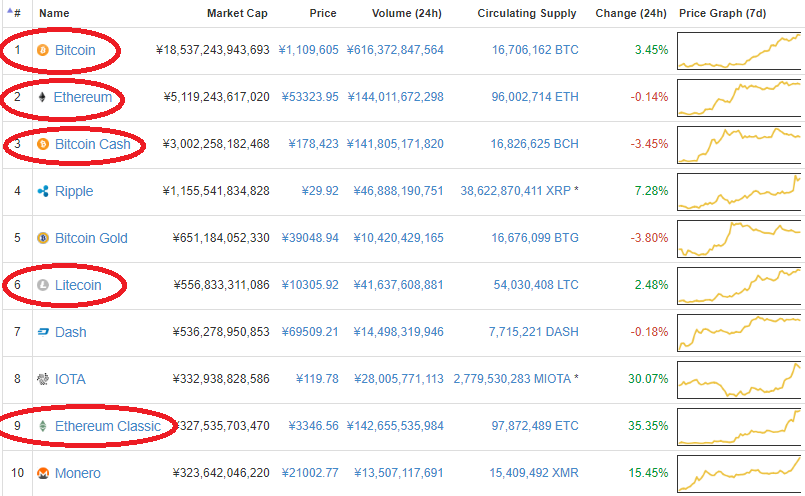
Task: Open the Litecoin name link
Action: [x=78, y=285]
